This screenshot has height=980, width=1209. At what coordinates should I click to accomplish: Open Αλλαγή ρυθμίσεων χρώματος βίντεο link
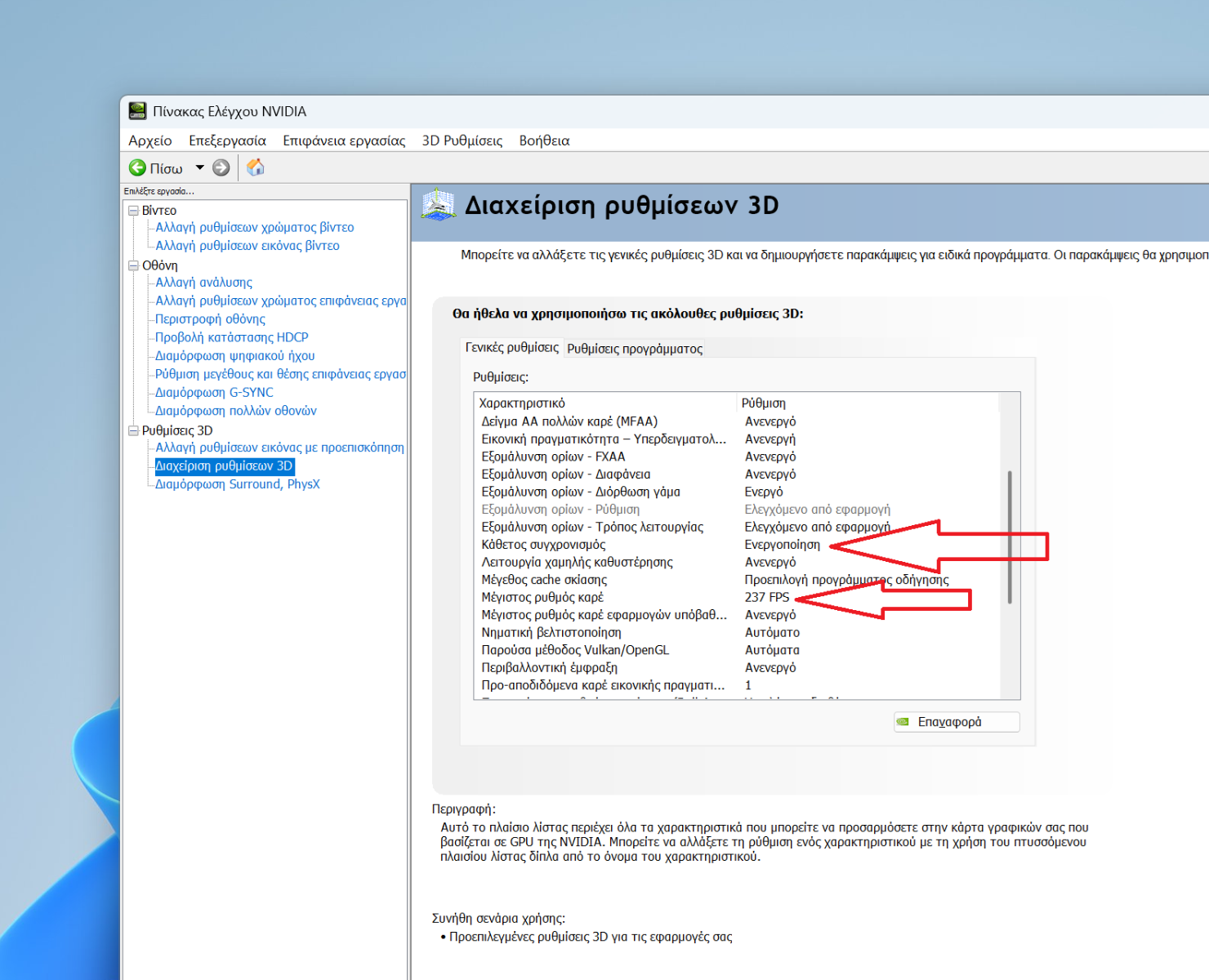coord(255,227)
